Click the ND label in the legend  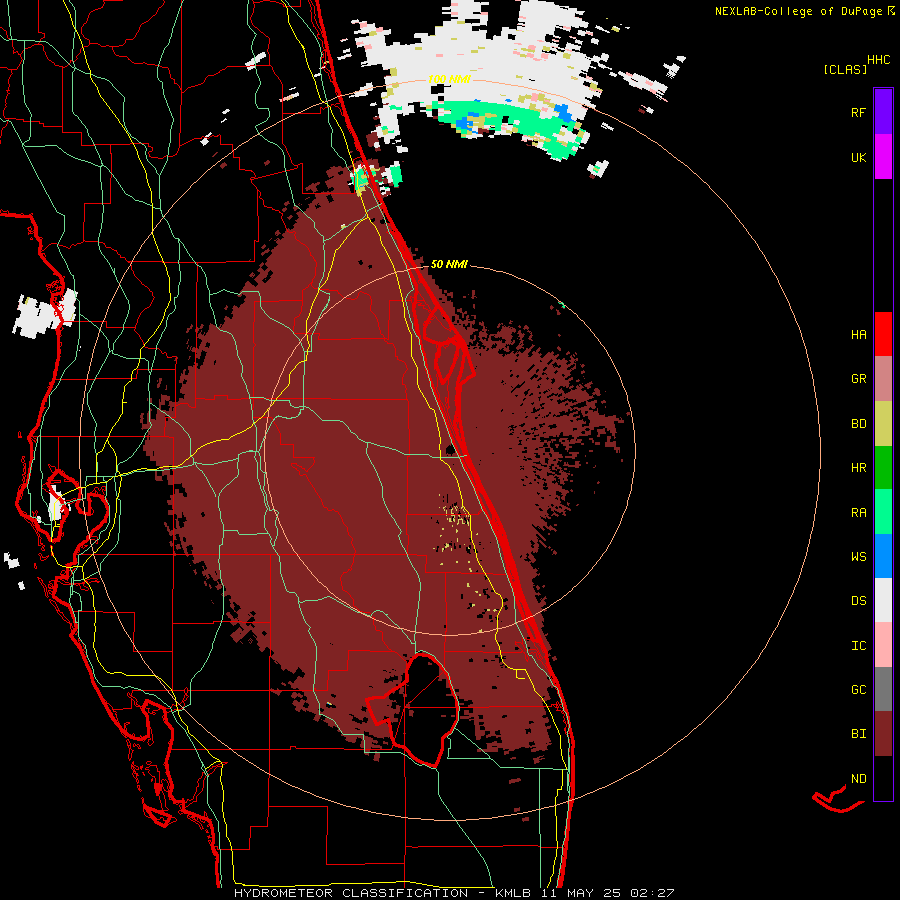point(858,779)
